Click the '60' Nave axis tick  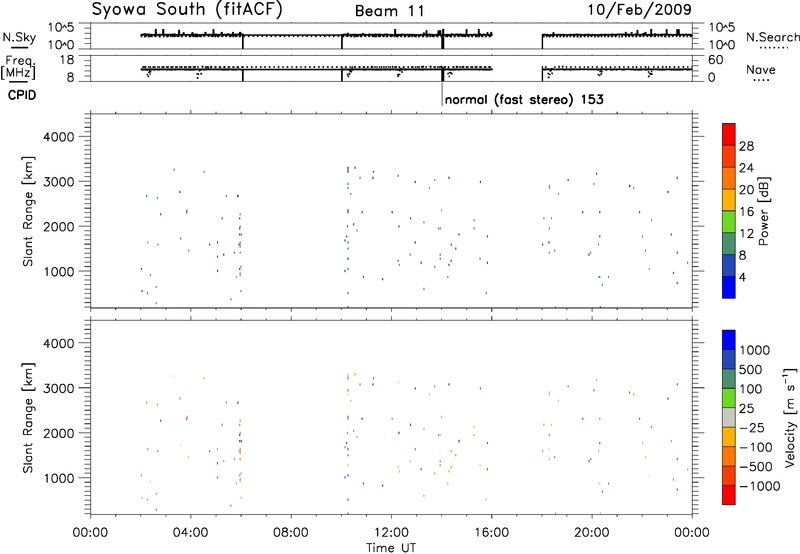pos(716,60)
